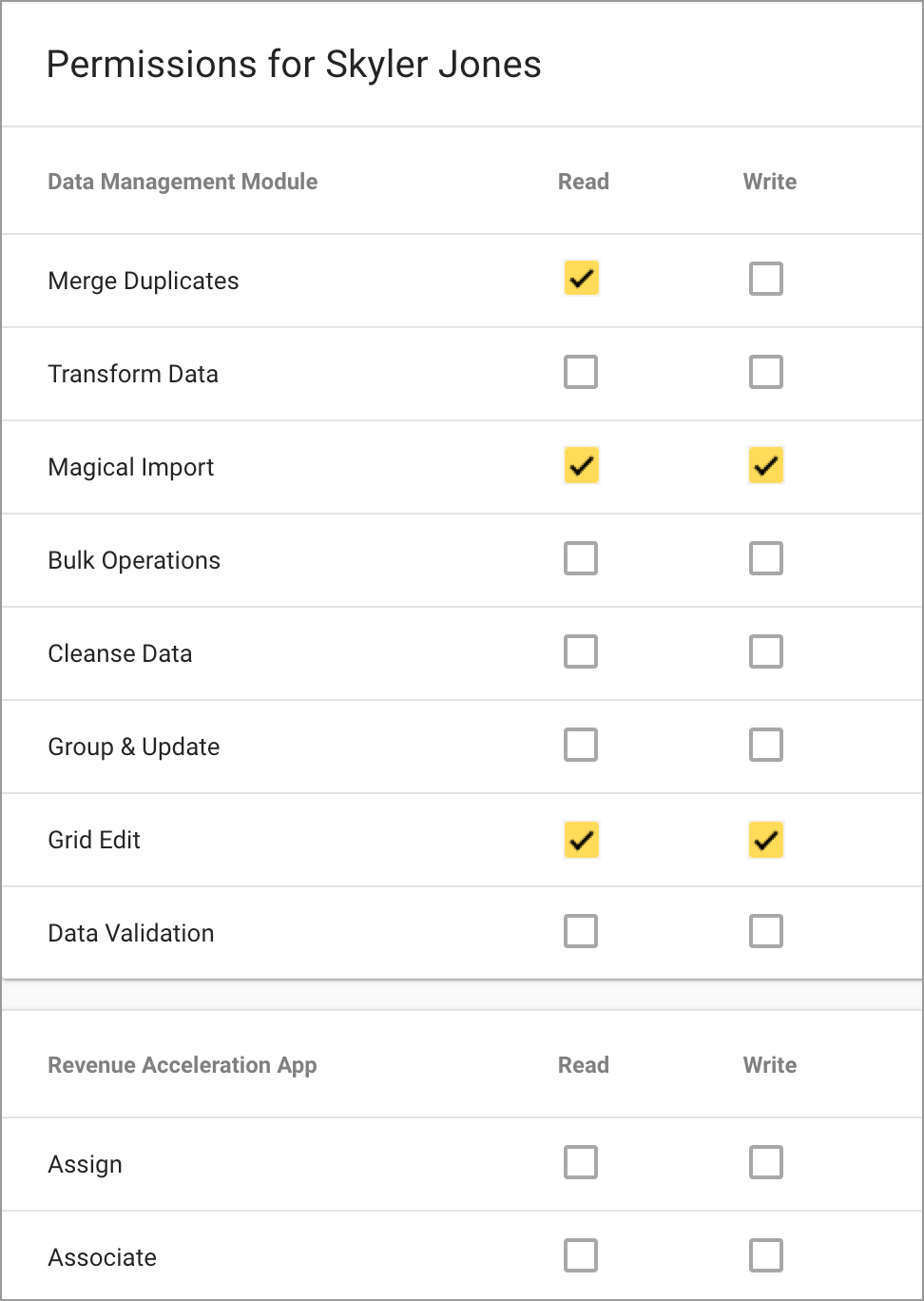Tick Read checkbox for Assign

(581, 1162)
